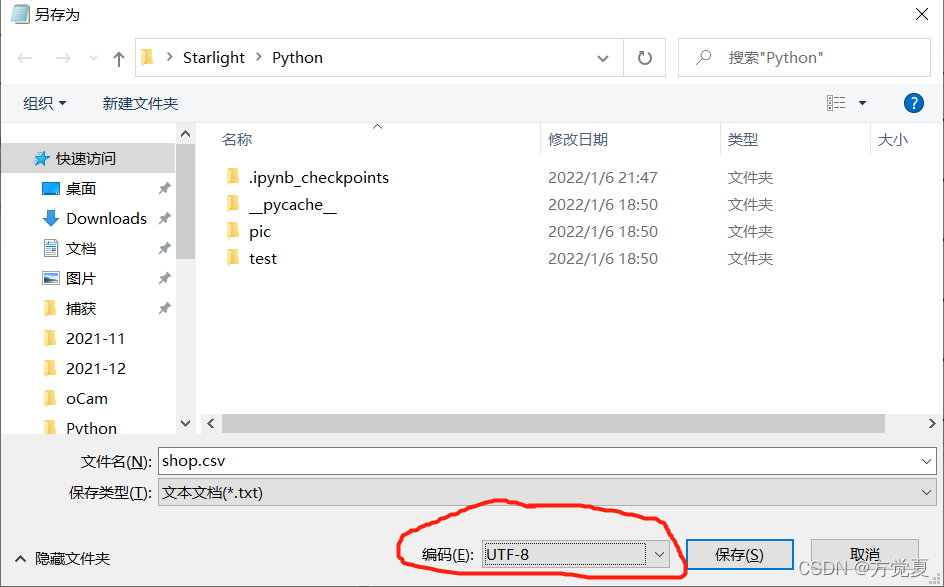The height and width of the screenshot is (587, 944).
Task: Open 捕获 folder in the sidebar
Action: [81, 309]
